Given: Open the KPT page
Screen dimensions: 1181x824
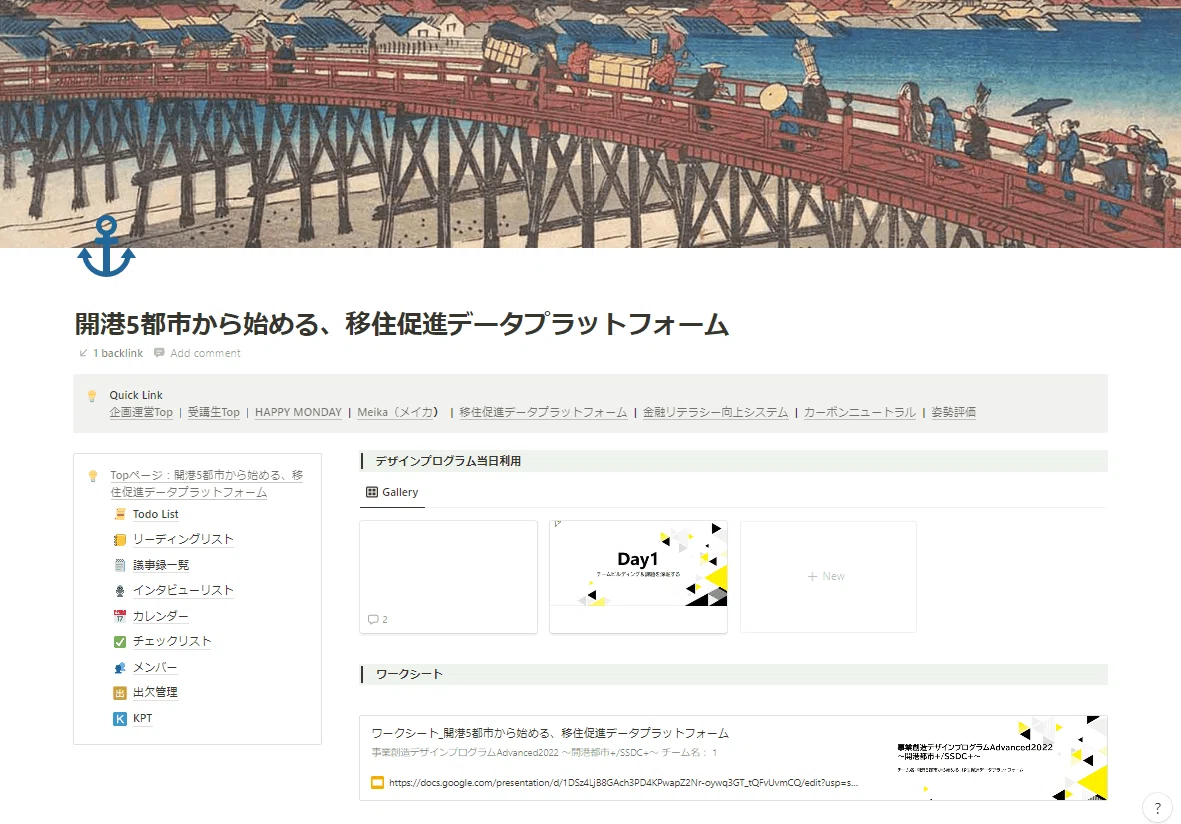Looking at the screenshot, I should coord(142,719).
